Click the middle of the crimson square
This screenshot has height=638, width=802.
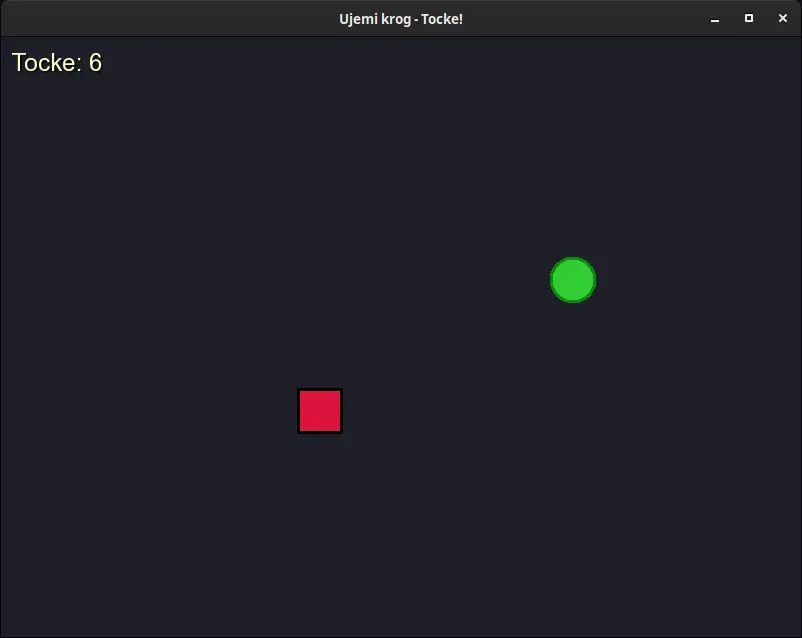(x=320, y=411)
